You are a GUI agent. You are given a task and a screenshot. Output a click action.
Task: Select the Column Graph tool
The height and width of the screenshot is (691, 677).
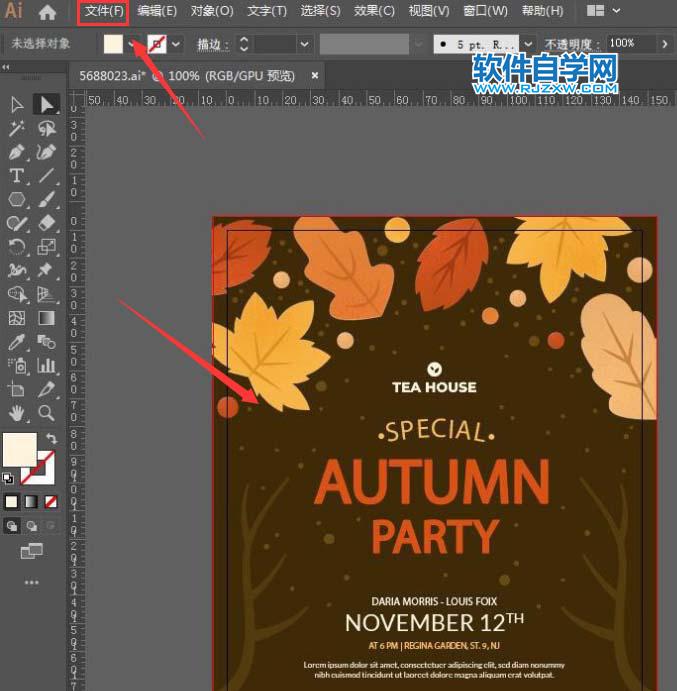[46, 365]
